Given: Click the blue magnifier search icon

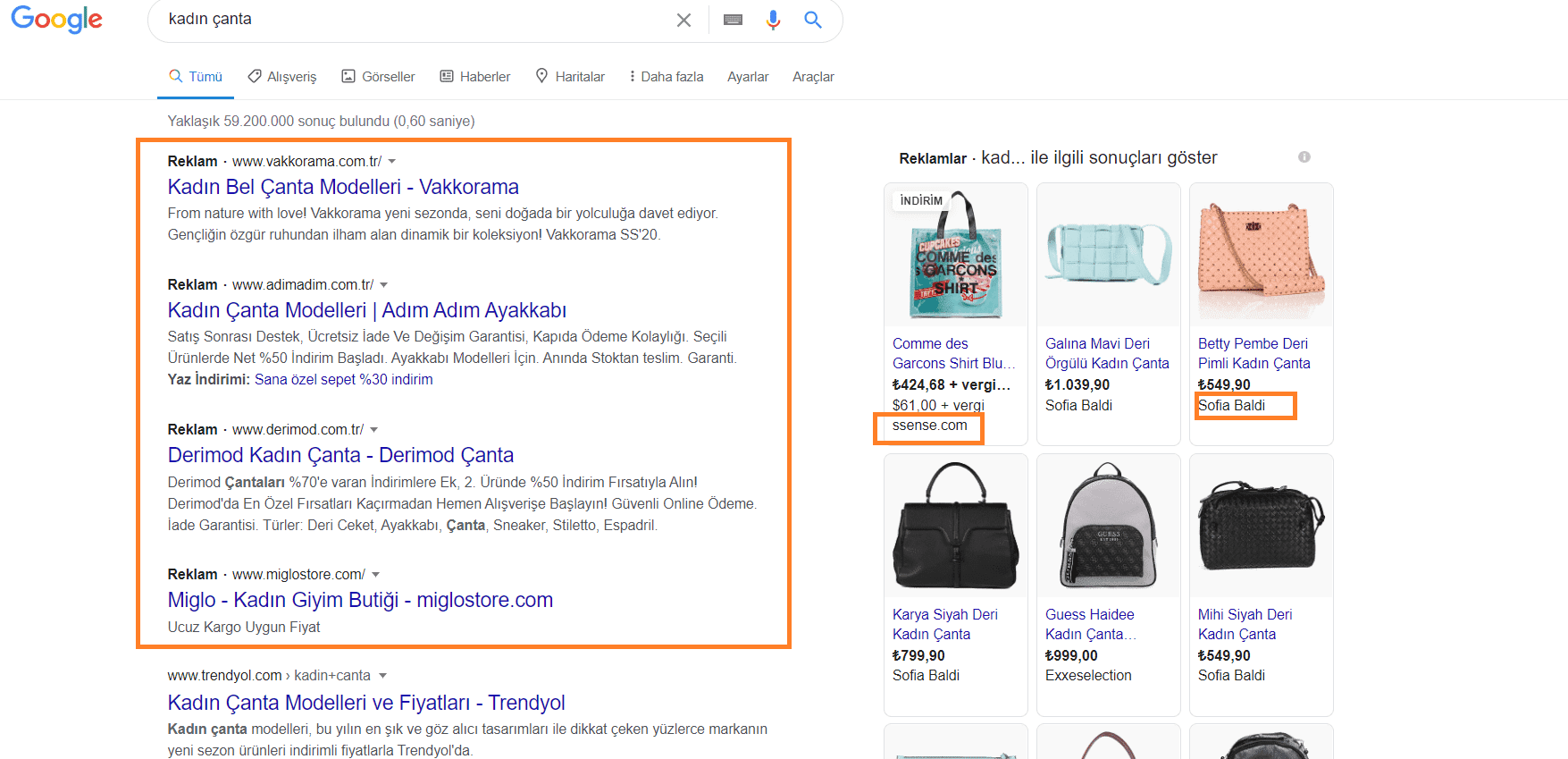Looking at the screenshot, I should click(812, 20).
